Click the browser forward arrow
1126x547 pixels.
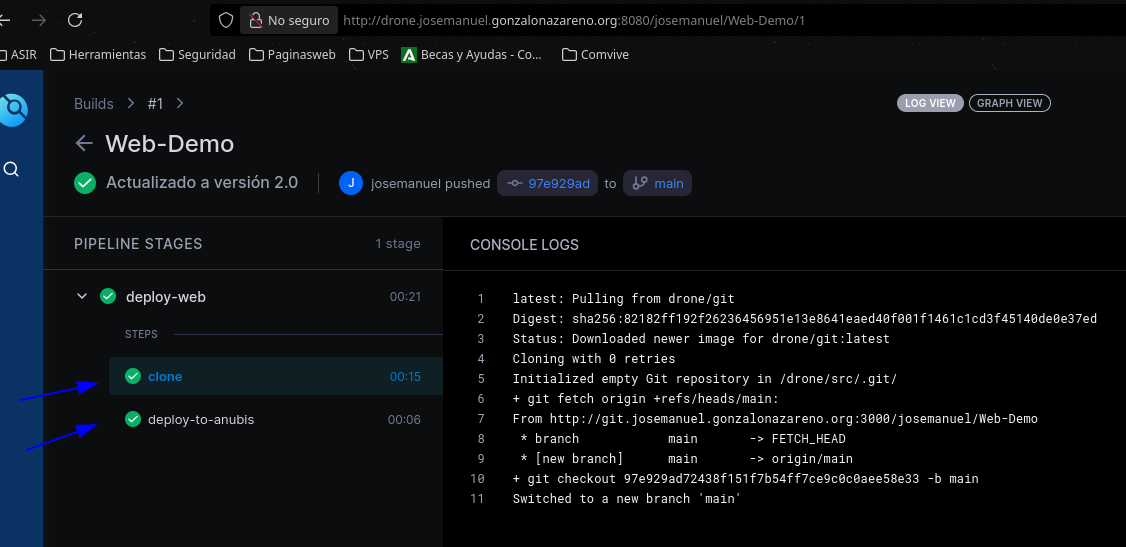[x=39, y=20]
